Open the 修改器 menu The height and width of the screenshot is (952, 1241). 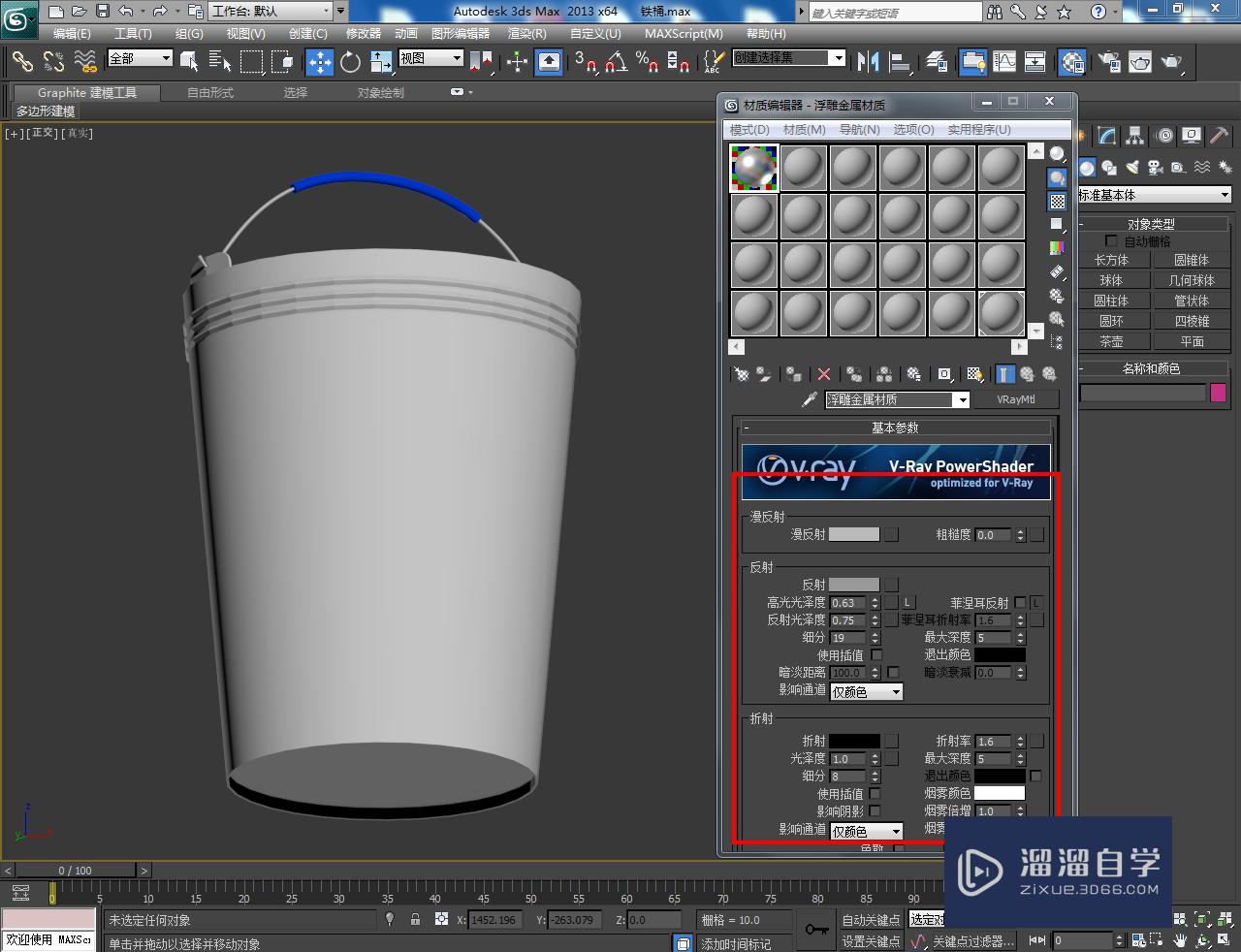click(364, 33)
